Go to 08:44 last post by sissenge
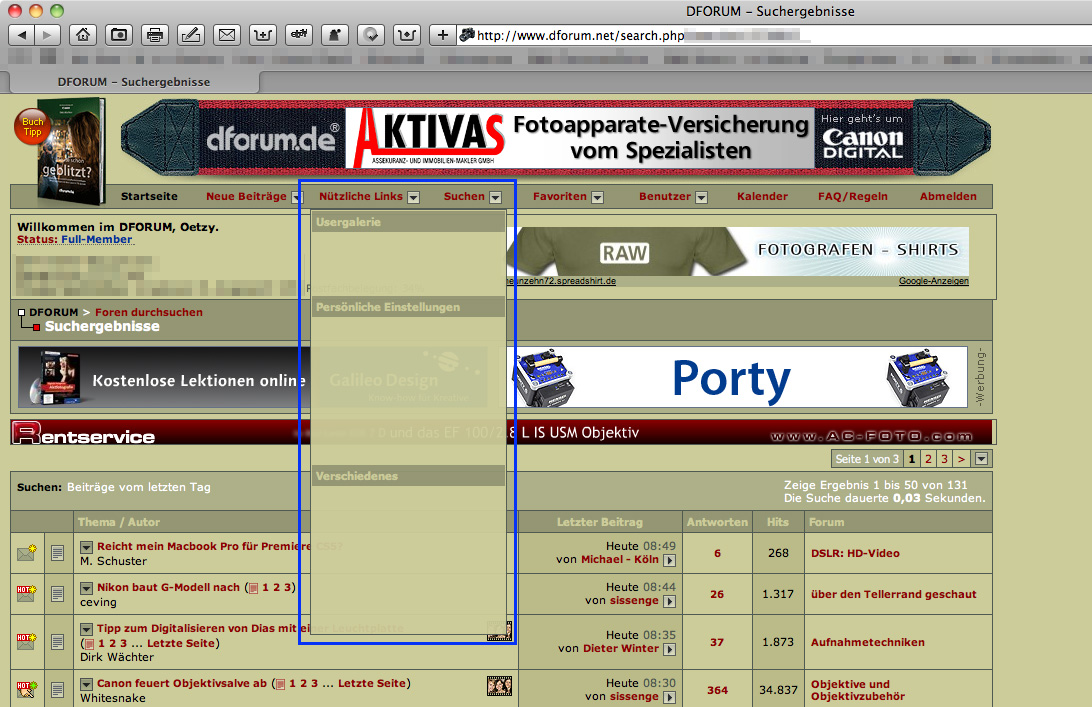 coord(669,601)
